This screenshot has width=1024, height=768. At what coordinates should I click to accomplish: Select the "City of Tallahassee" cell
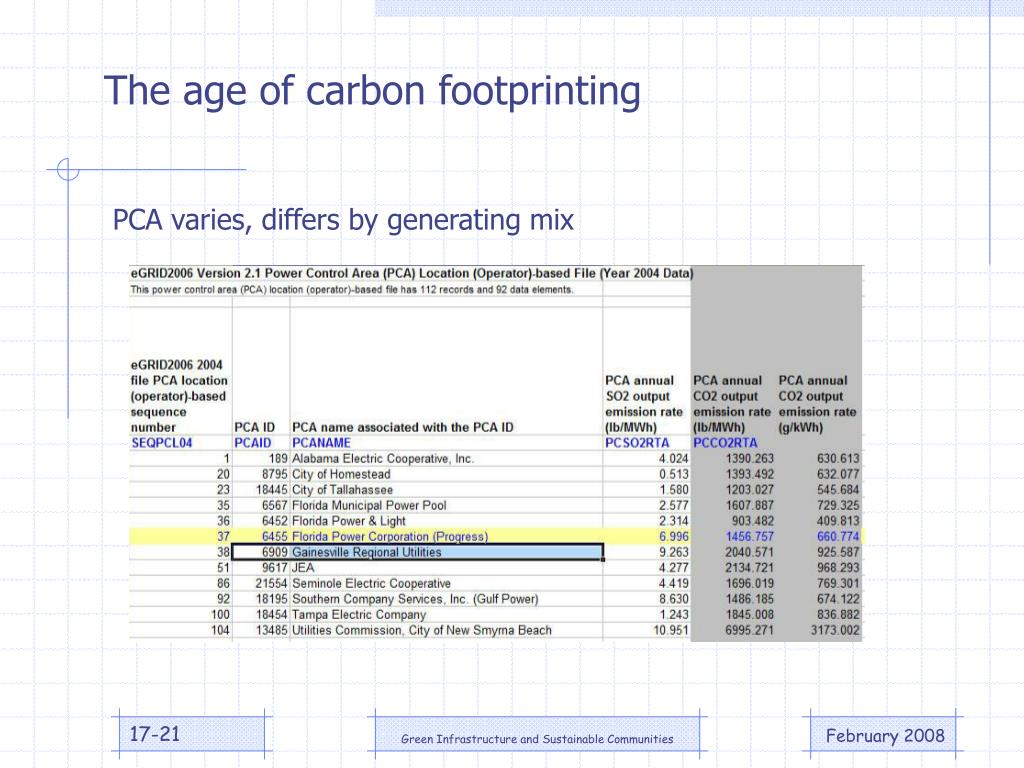click(x=342, y=490)
